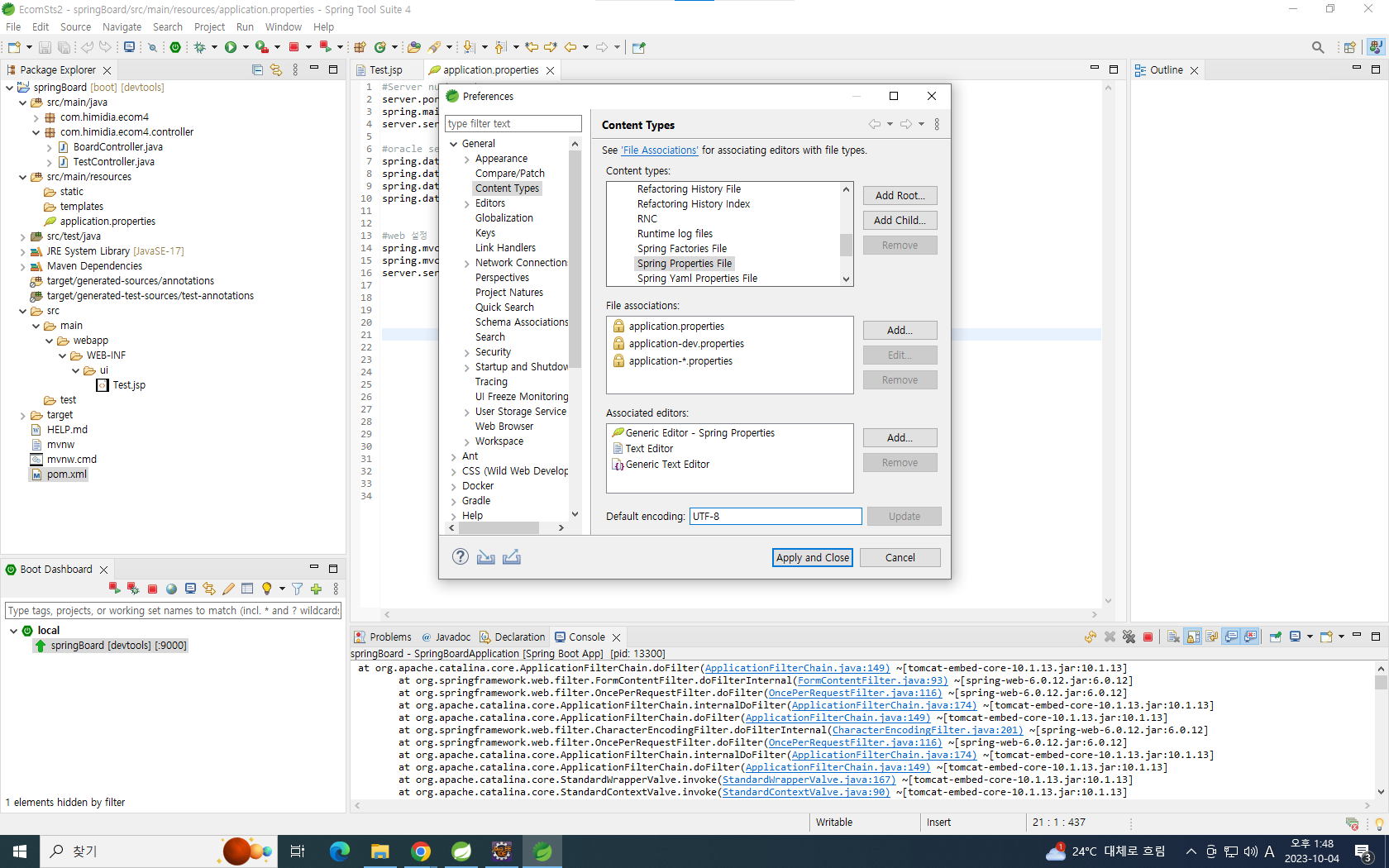The width and height of the screenshot is (1389, 868).
Task: Toggle Scroll Lock in Console toolbar
Action: (x=1193, y=637)
